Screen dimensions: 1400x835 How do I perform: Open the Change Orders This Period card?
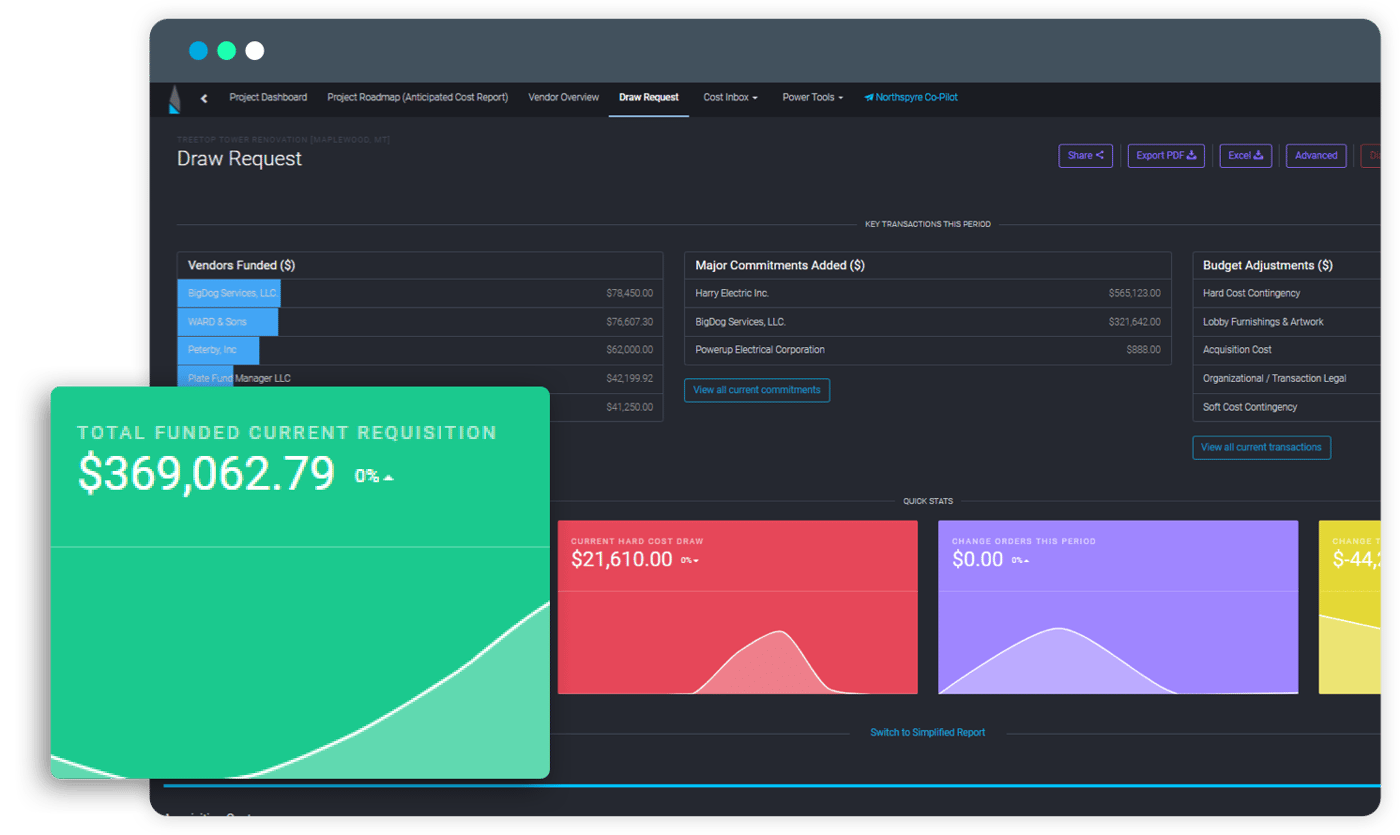click(1118, 607)
